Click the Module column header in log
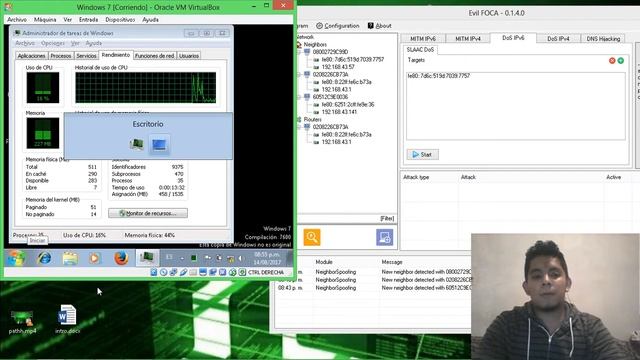This screenshot has width=640, height=360. point(324,262)
